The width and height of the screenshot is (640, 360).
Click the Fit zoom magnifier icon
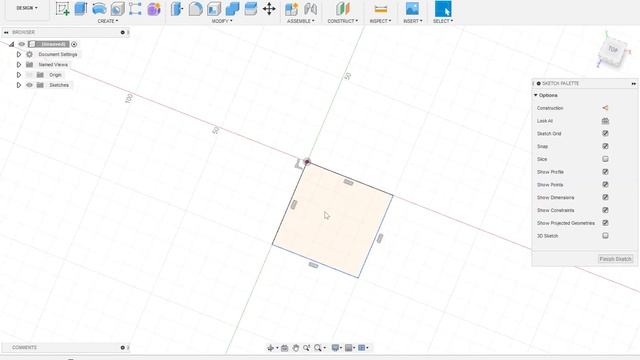click(x=318, y=348)
